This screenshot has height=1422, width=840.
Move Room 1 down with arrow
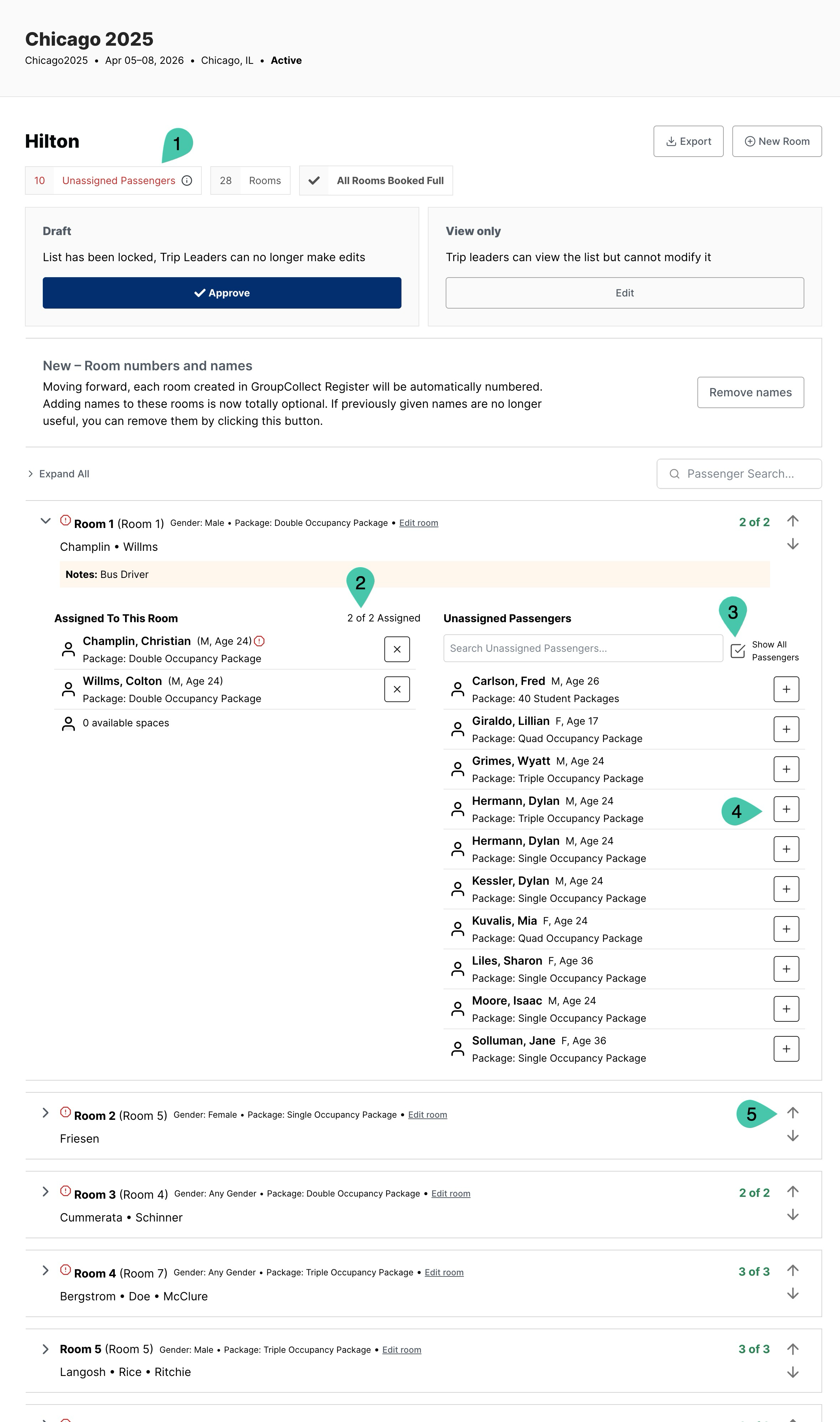(x=793, y=544)
